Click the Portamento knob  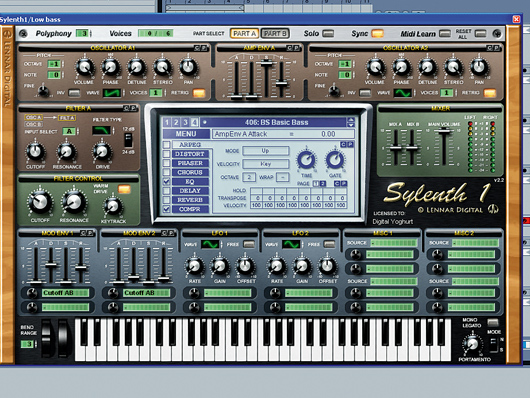point(472,344)
